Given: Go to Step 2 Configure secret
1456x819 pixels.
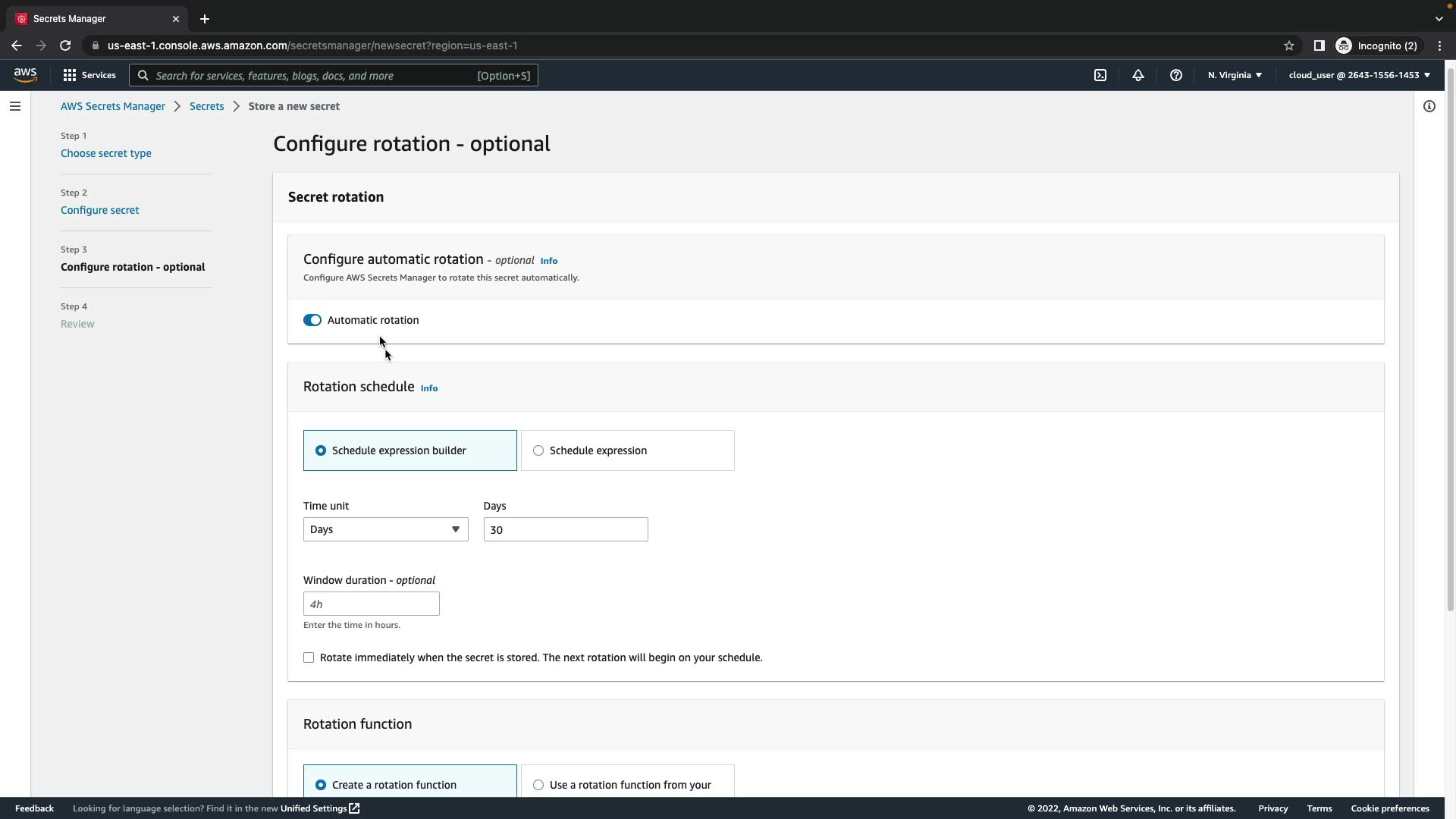Looking at the screenshot, I should [100, 210].
